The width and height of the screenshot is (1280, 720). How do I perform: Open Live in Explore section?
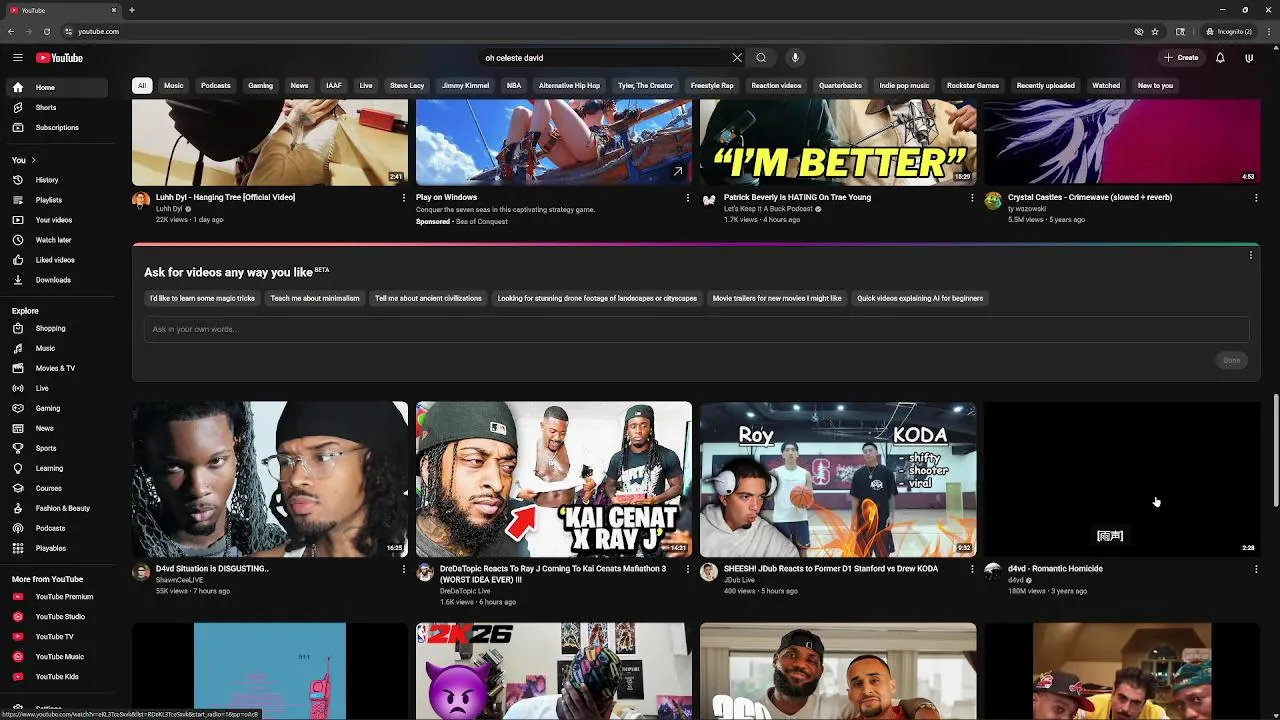[56, 388]
